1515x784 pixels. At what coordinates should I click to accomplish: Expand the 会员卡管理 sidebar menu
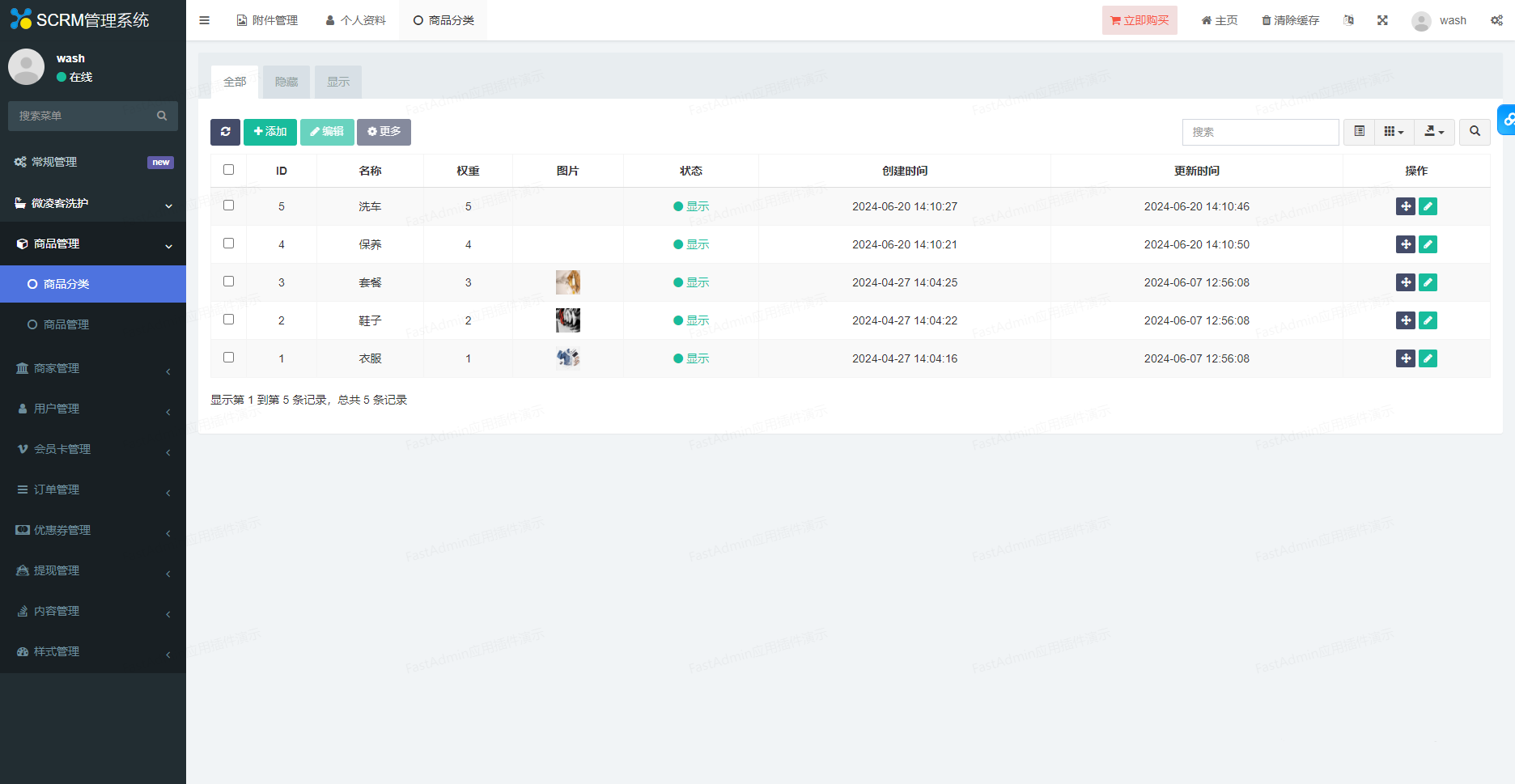point(93,449)
